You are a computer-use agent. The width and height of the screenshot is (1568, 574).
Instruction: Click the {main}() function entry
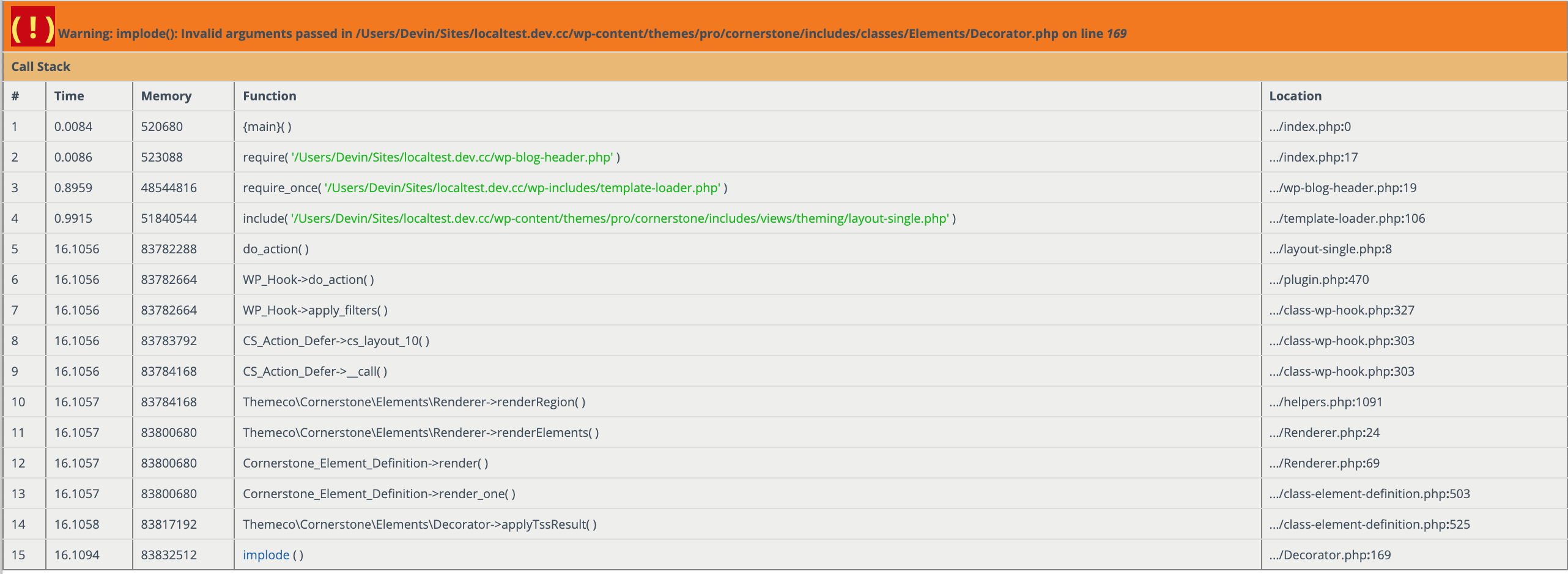click(x=267, y=127)
